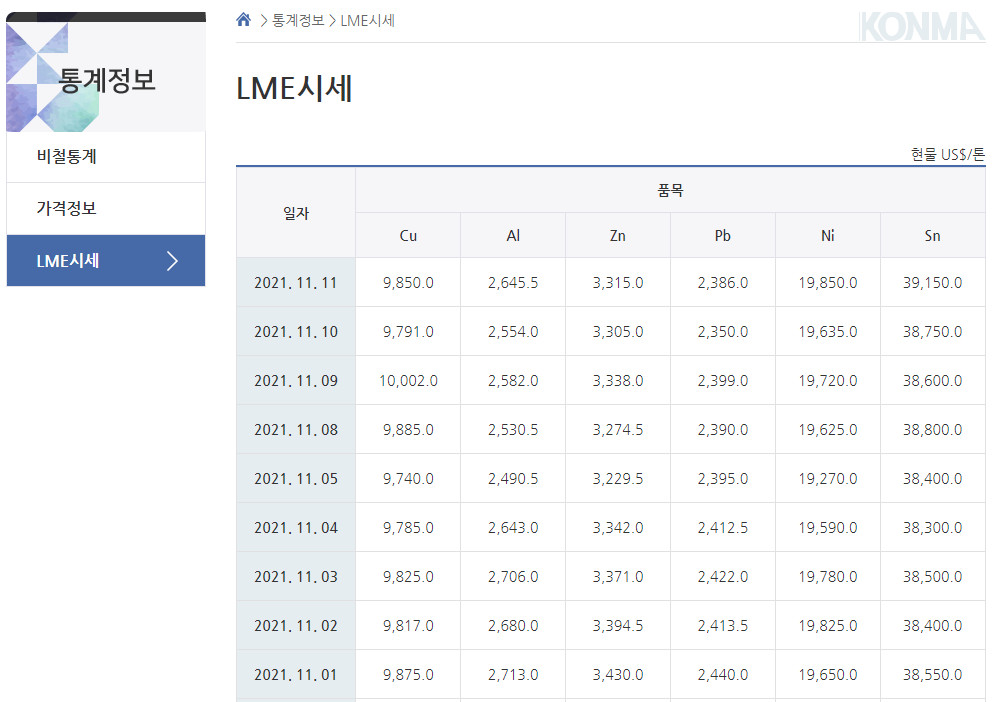Select date cell 2021. 11. 04
The image size is (998, 702).
(296, 528)
